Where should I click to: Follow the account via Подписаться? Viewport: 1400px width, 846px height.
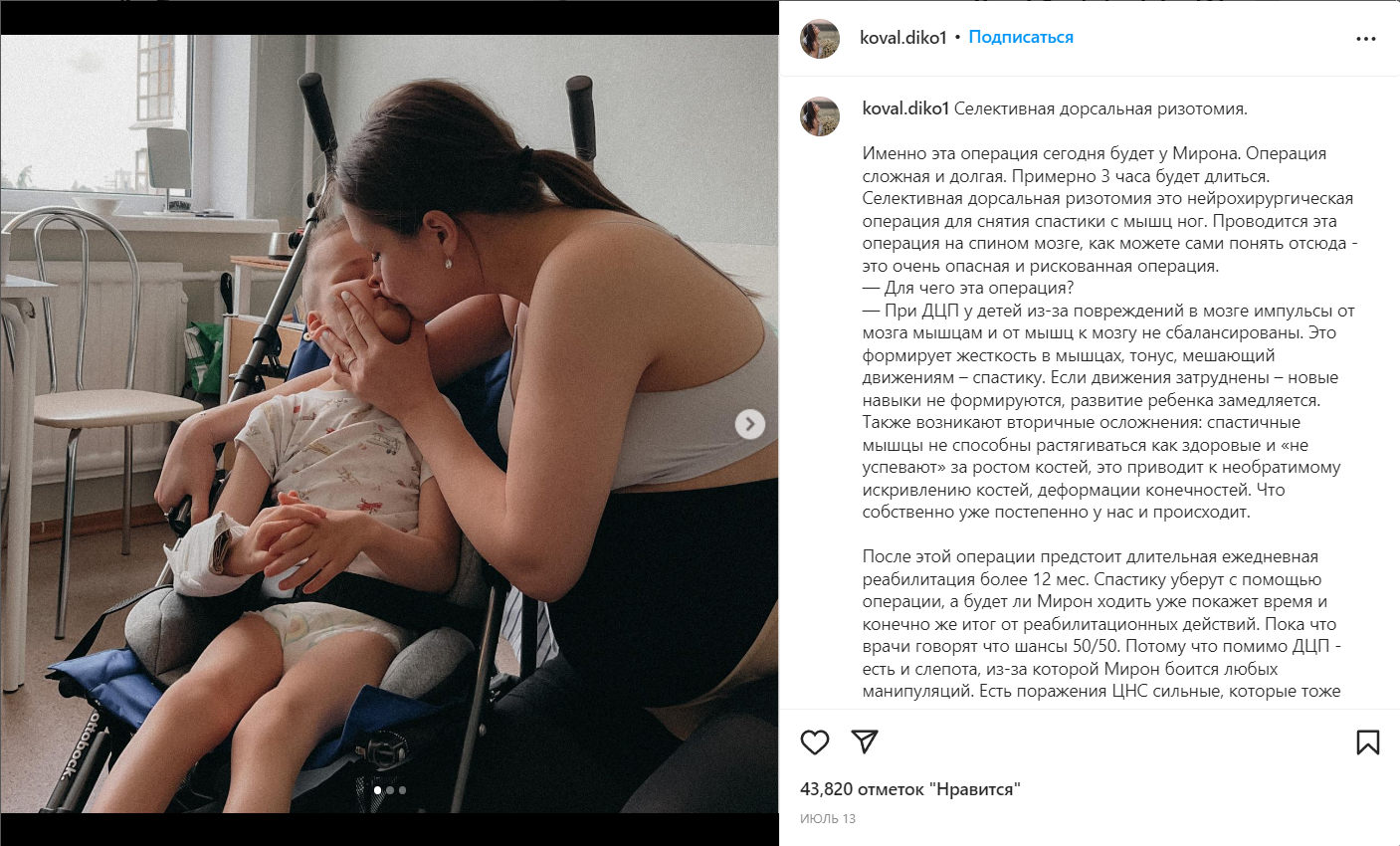(x=1021, y=37)
